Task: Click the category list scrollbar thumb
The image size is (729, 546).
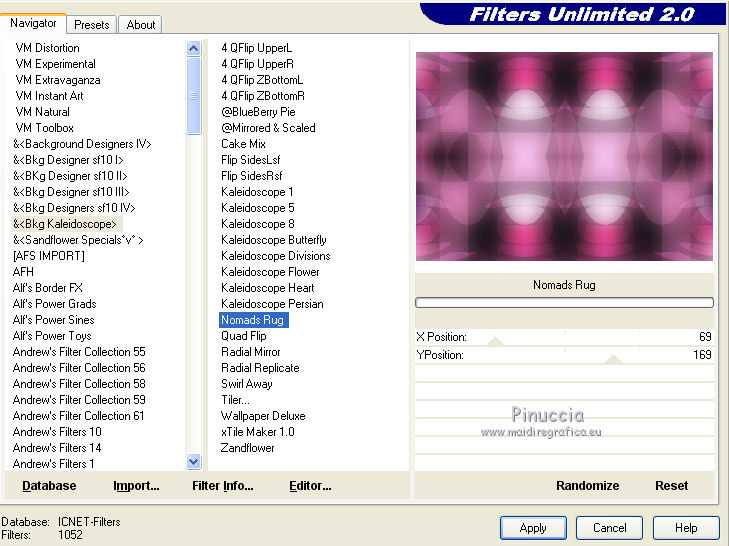Action: coord(193,96)
